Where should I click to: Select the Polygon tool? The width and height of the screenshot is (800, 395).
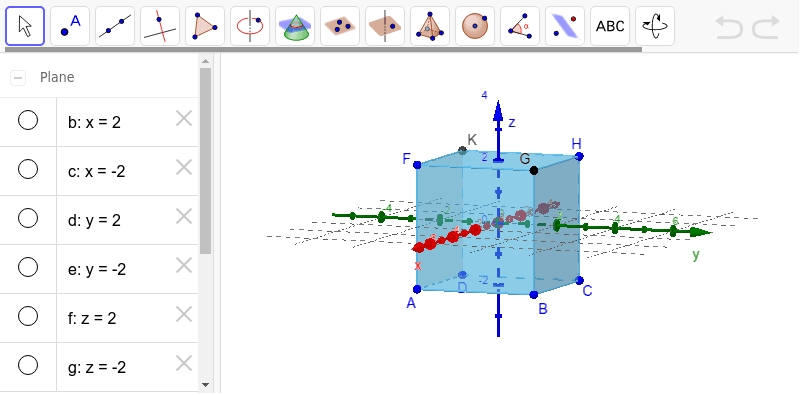click(205, 26)
